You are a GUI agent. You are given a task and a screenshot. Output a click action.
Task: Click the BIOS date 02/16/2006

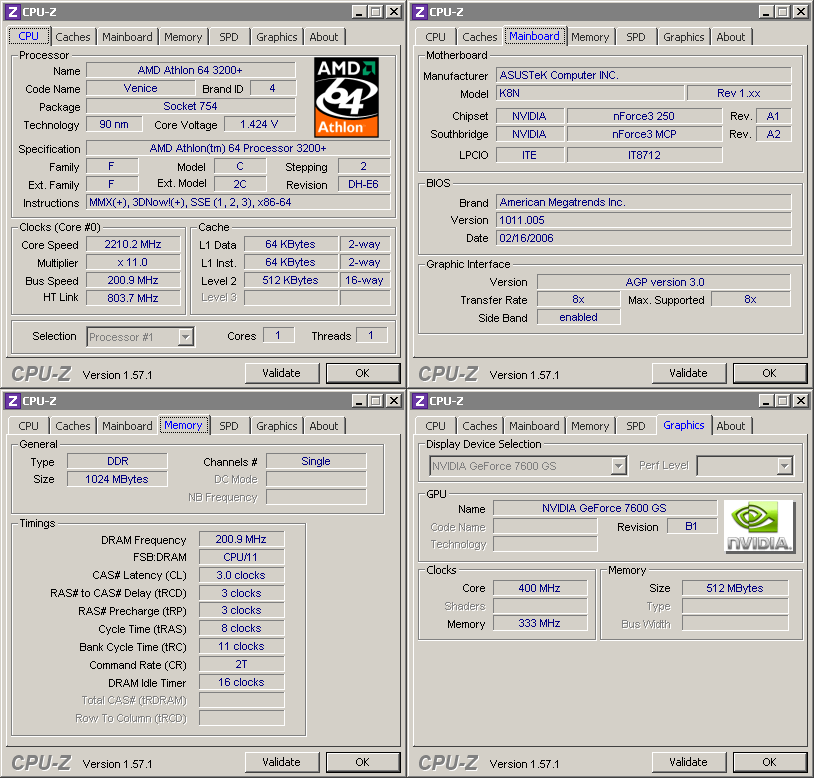click(643, 238)
